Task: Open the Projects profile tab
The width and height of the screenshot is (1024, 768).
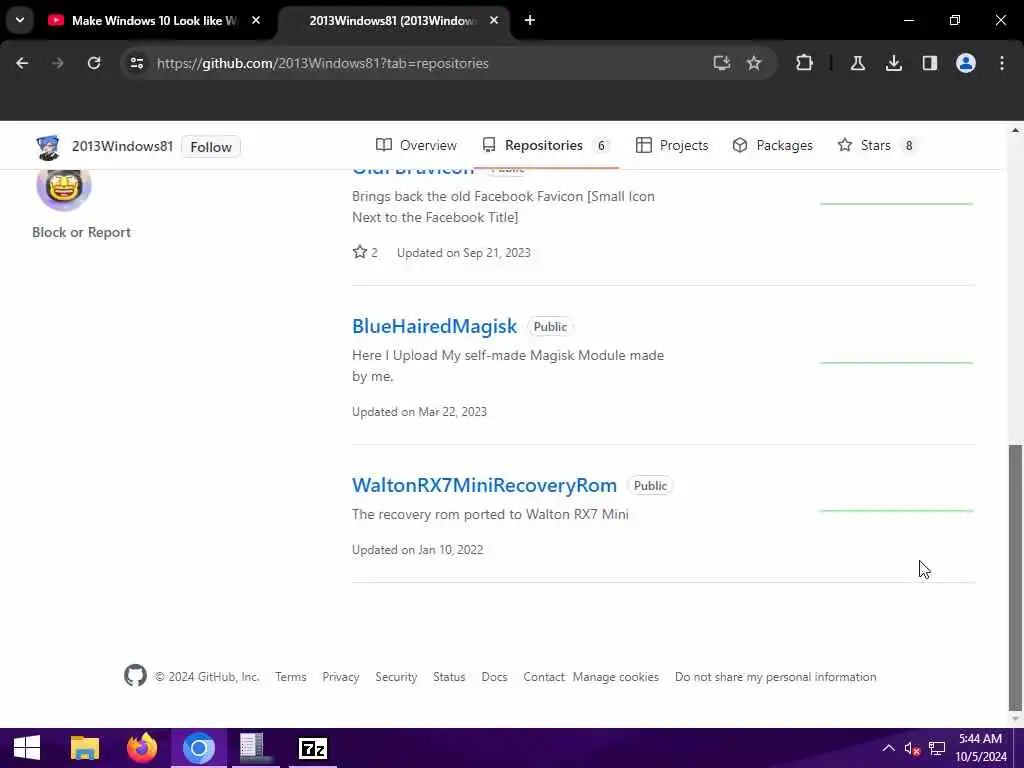Action: click(x=672, y=145)
